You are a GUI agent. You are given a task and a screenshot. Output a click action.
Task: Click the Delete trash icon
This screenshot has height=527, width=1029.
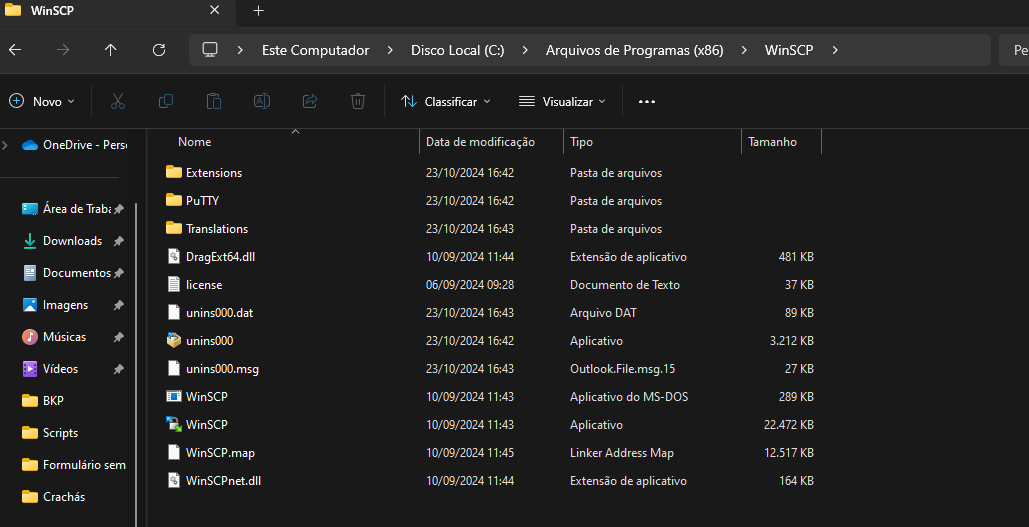358,101
